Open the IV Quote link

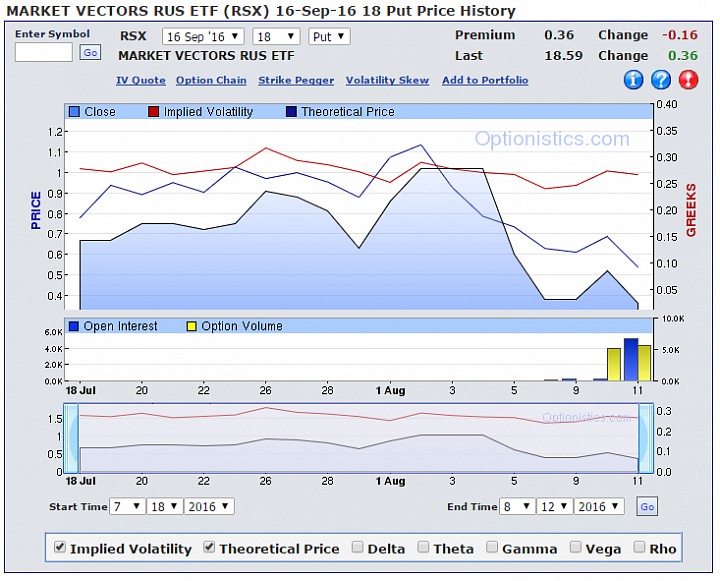141,80
